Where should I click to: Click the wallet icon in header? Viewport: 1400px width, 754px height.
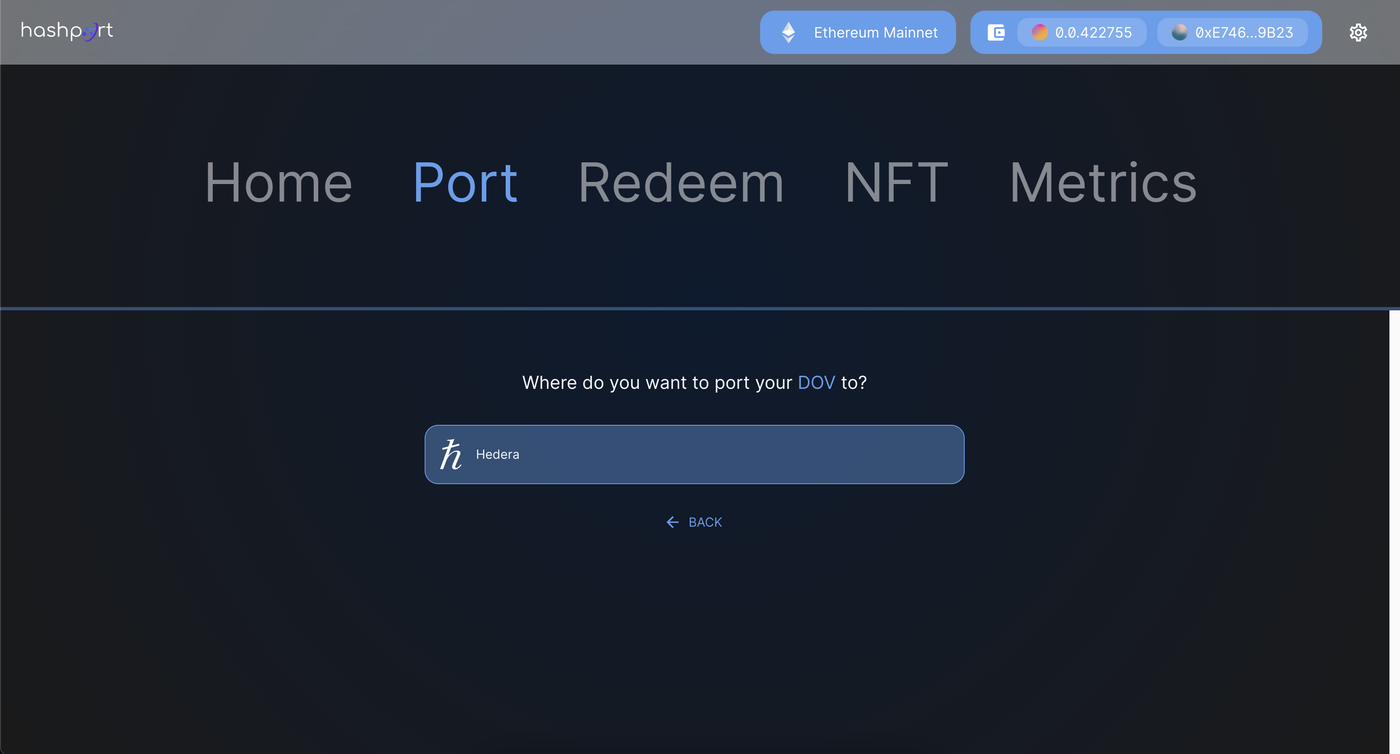tap(996, 33)
